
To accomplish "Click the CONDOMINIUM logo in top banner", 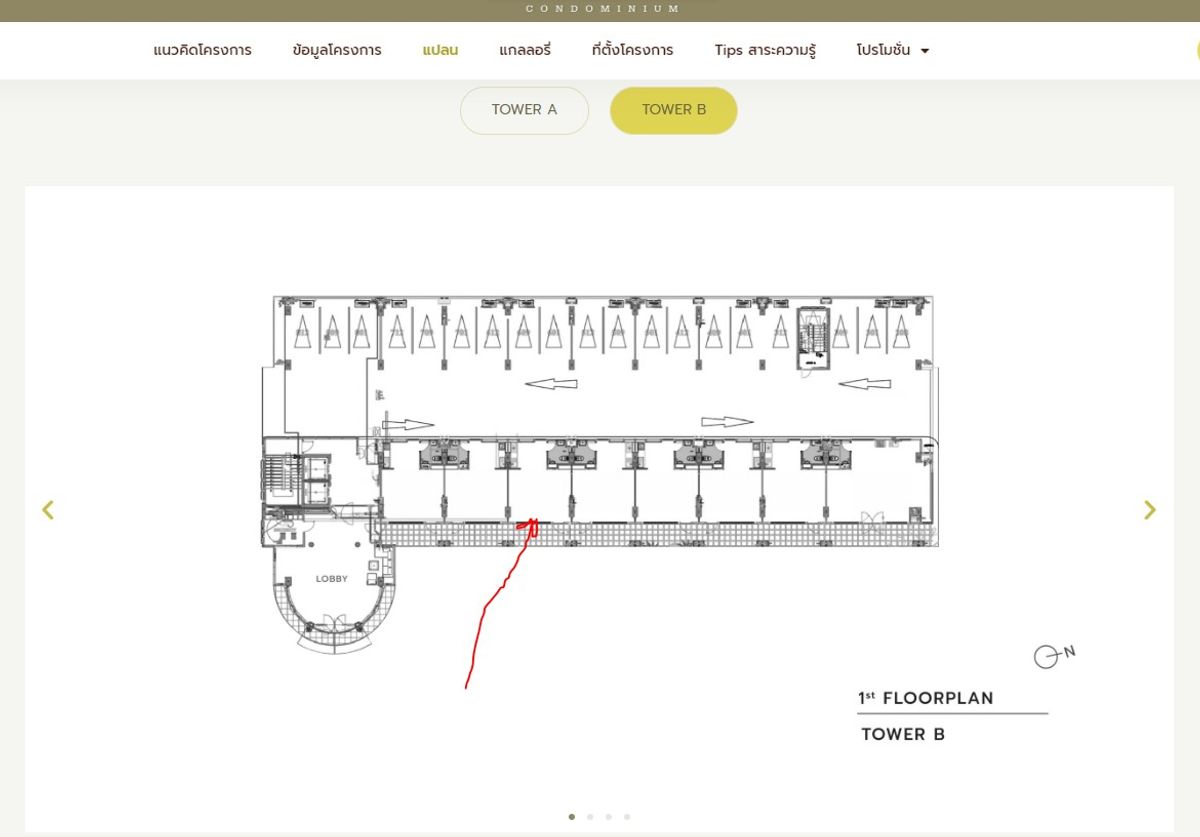I will point(603,9).
